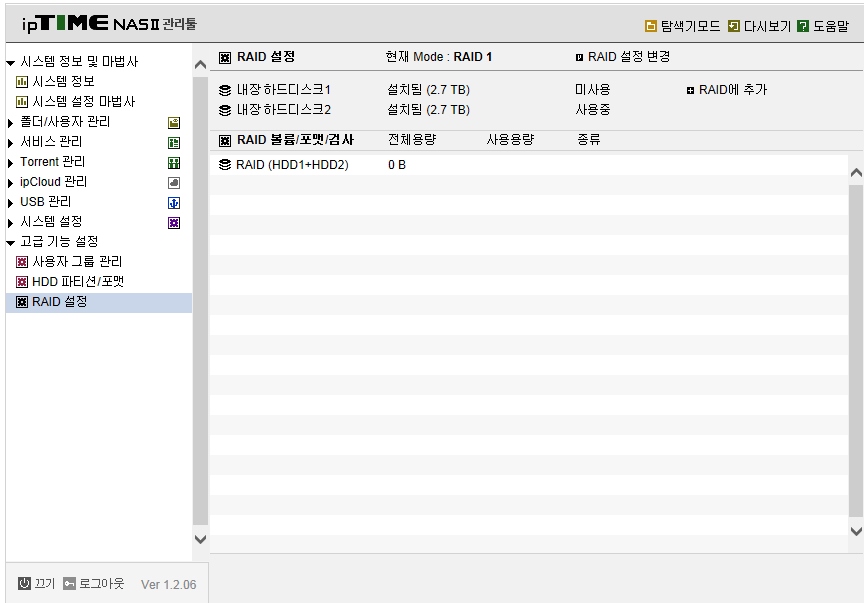Open 도움말 help
Screen dimensions: 864x603
click(823, 26)
